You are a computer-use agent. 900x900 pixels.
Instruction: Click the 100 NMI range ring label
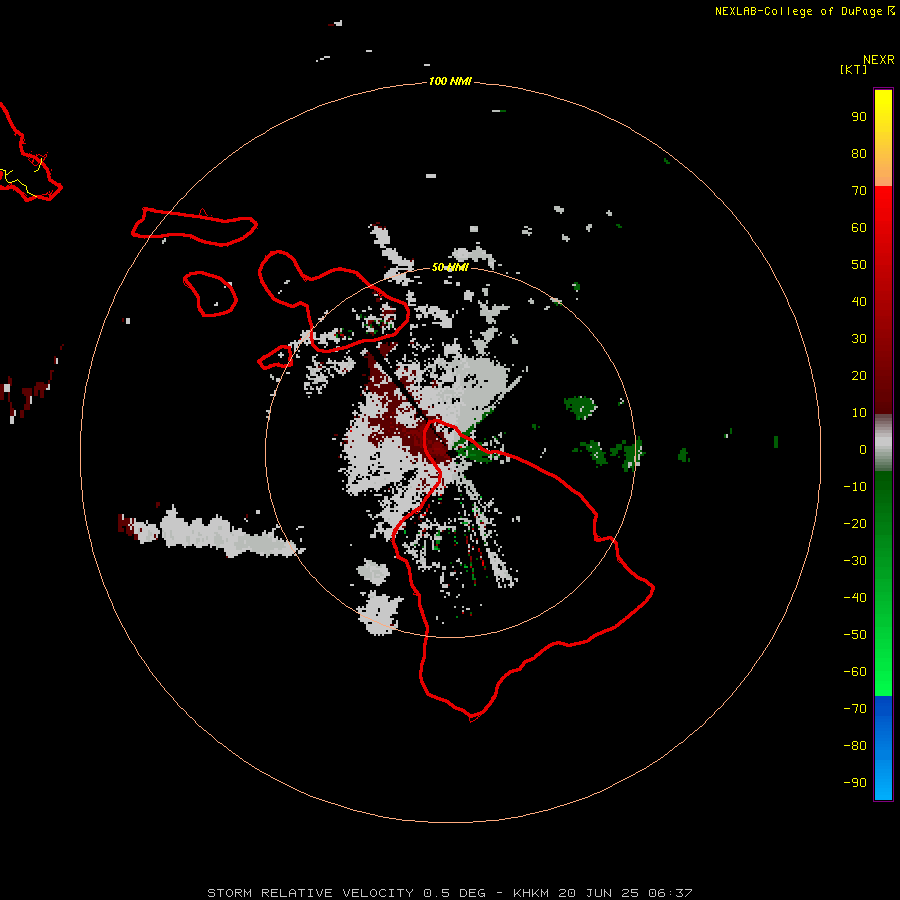point(450,81)
